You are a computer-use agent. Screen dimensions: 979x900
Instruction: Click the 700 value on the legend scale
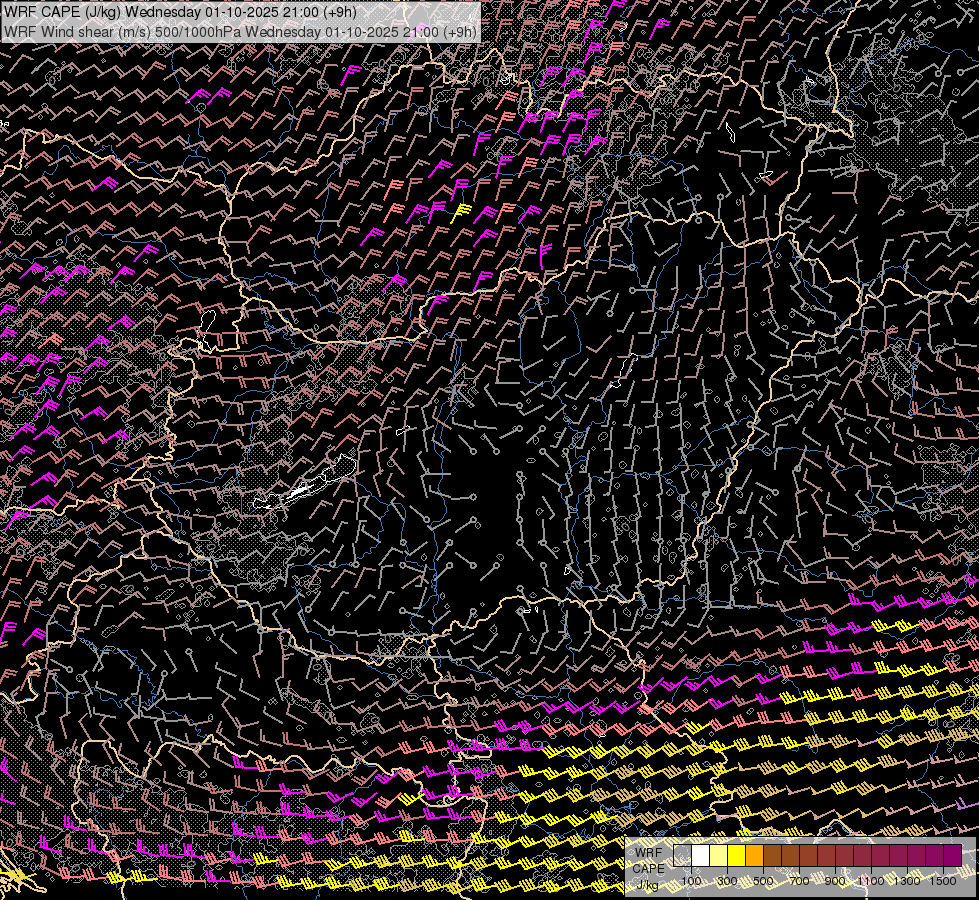[x=799, y=881]
